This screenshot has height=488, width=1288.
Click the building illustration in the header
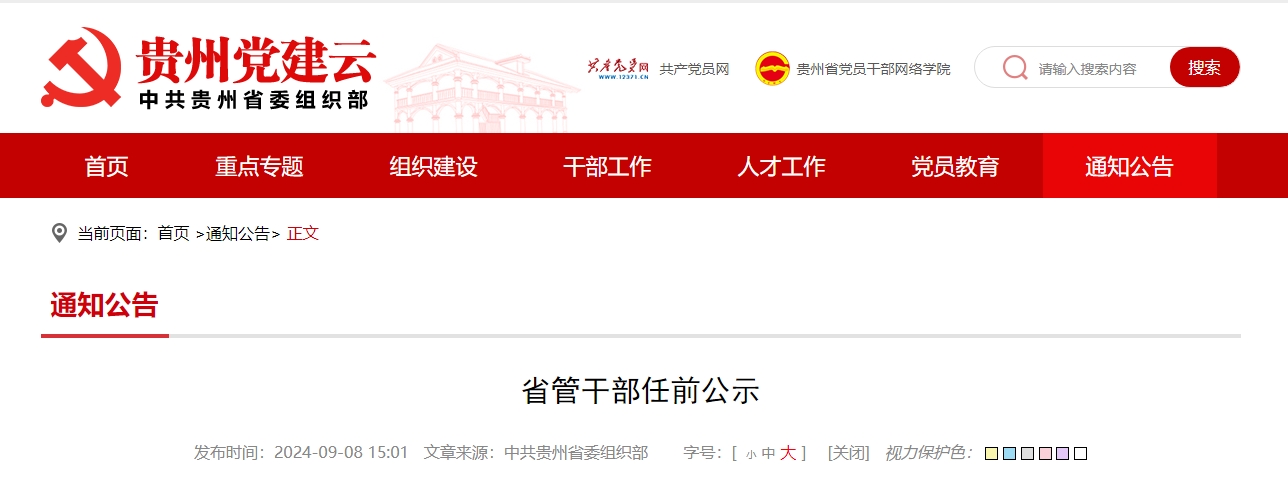481,88
